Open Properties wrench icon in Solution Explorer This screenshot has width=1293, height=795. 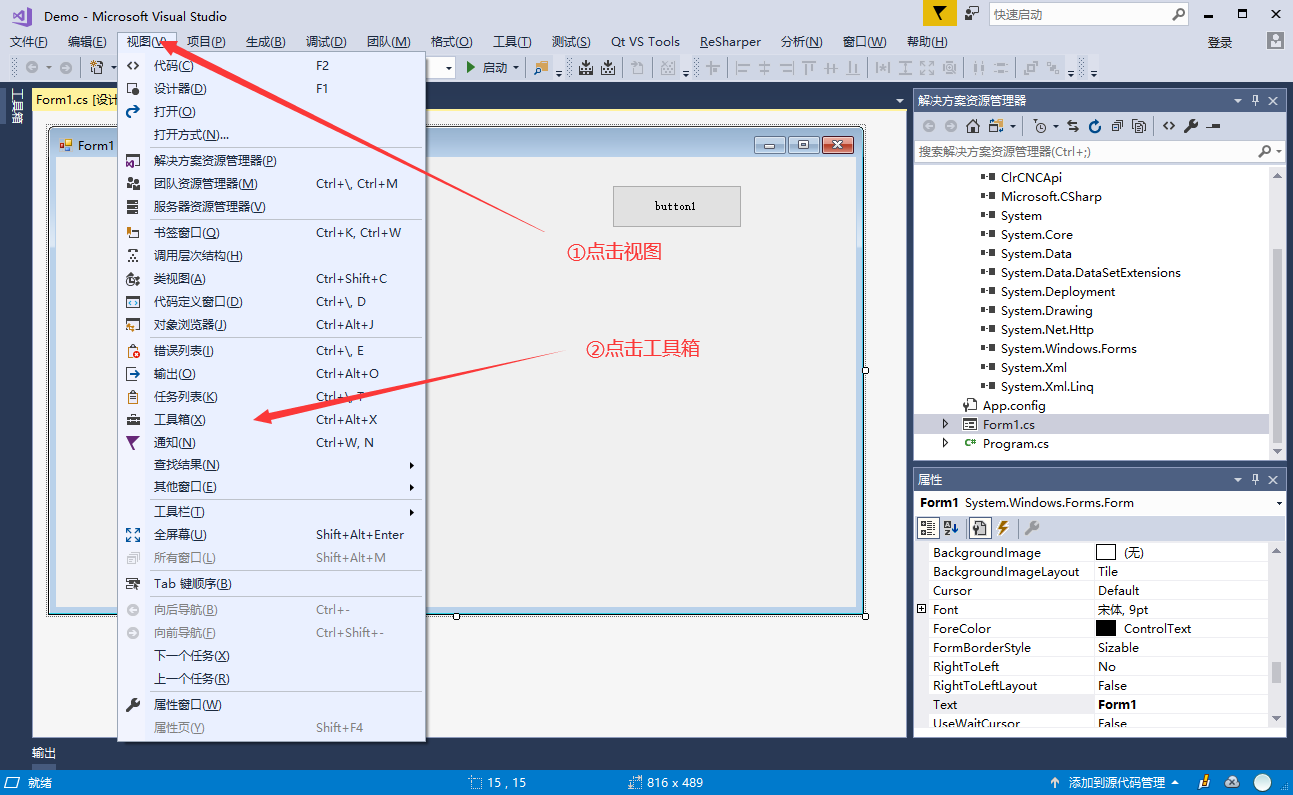click(x=1190, y=126)
